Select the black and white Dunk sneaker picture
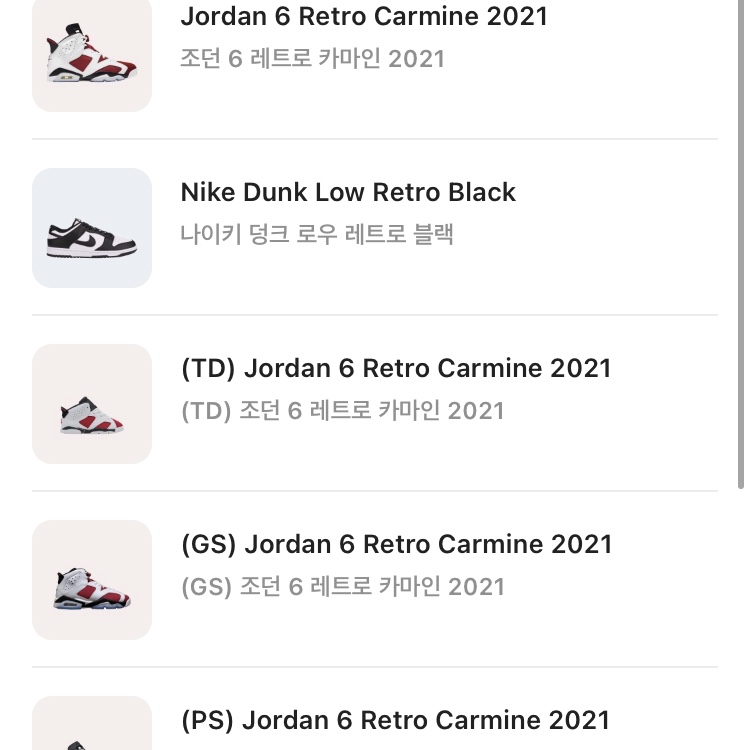This screenshot has width=750, height=750. (92, 238)
